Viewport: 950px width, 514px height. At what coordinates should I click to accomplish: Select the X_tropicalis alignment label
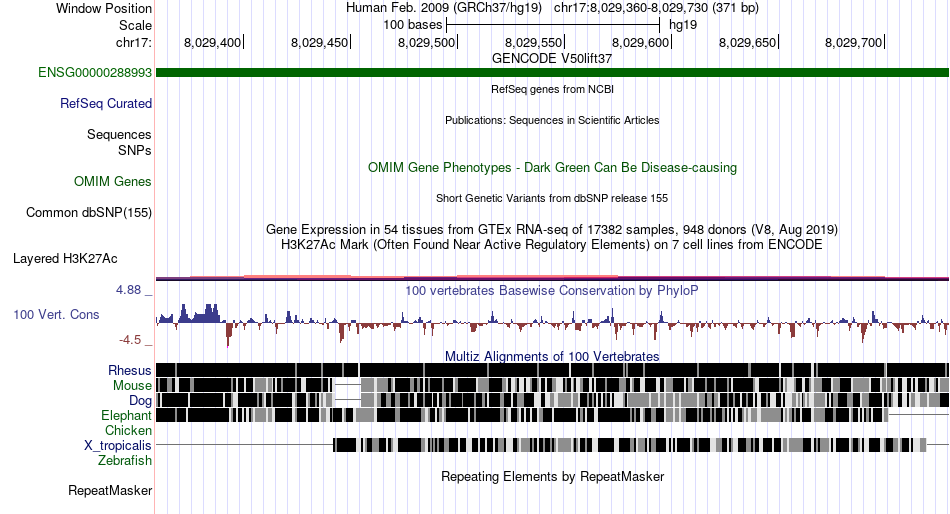tap(118, 446)
